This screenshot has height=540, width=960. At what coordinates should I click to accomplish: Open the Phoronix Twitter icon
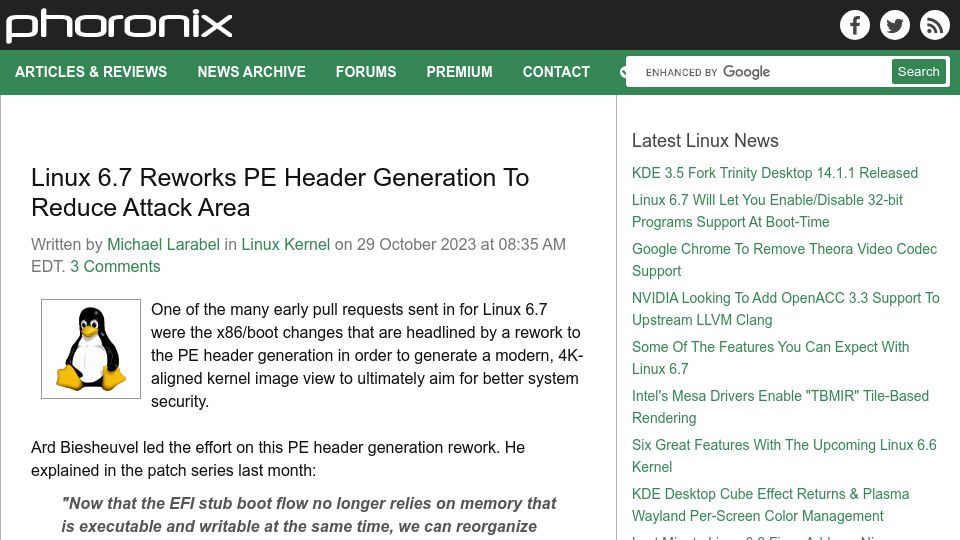[894, 25]
